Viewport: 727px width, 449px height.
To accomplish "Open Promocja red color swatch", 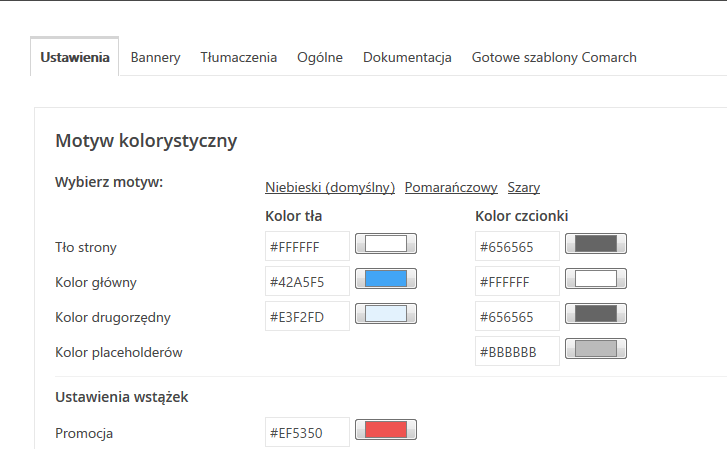I will [x=386, y=430].
